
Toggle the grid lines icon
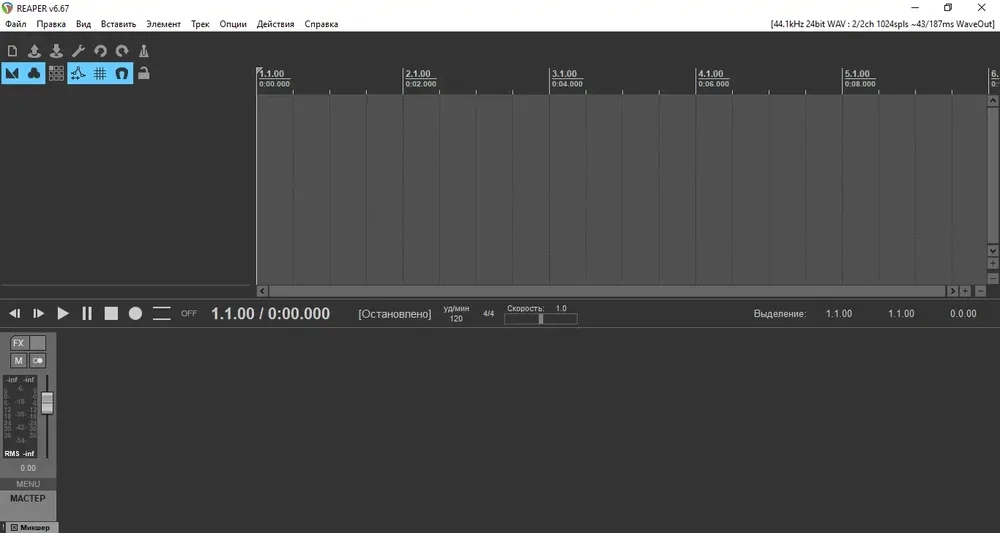click(x=100, y=73)
